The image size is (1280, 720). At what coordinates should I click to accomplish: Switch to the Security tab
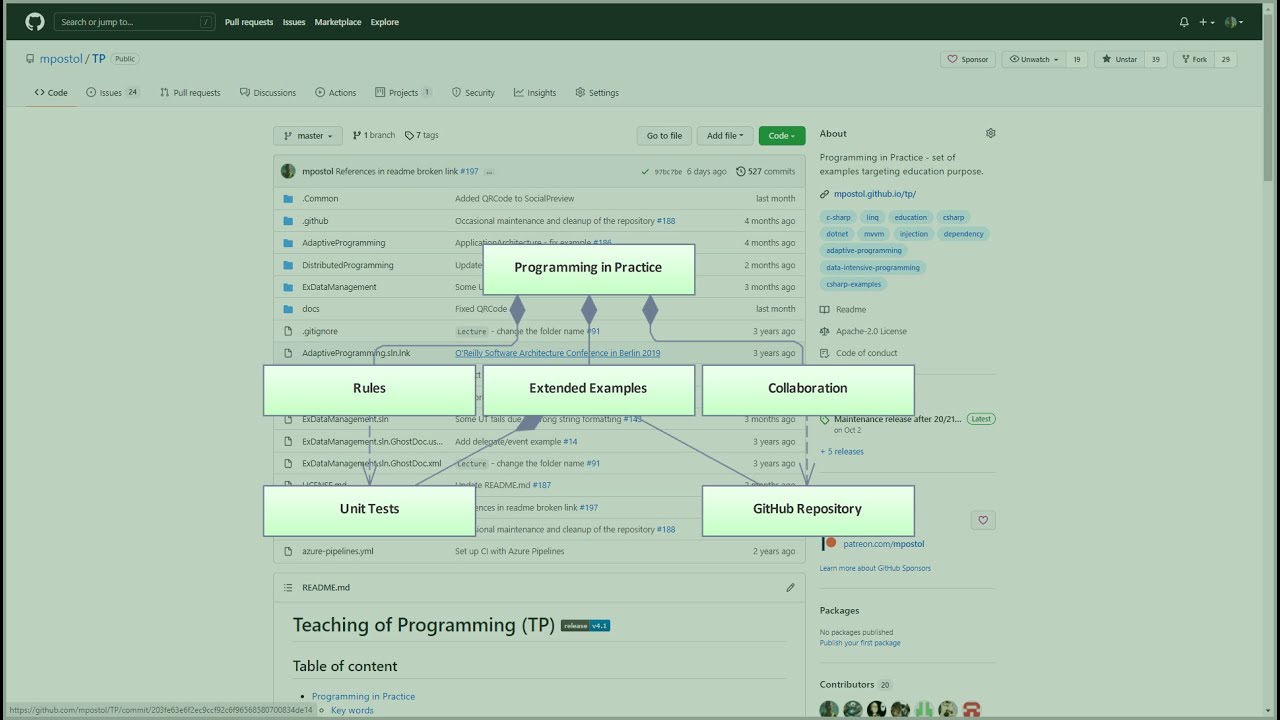point(473,93)
